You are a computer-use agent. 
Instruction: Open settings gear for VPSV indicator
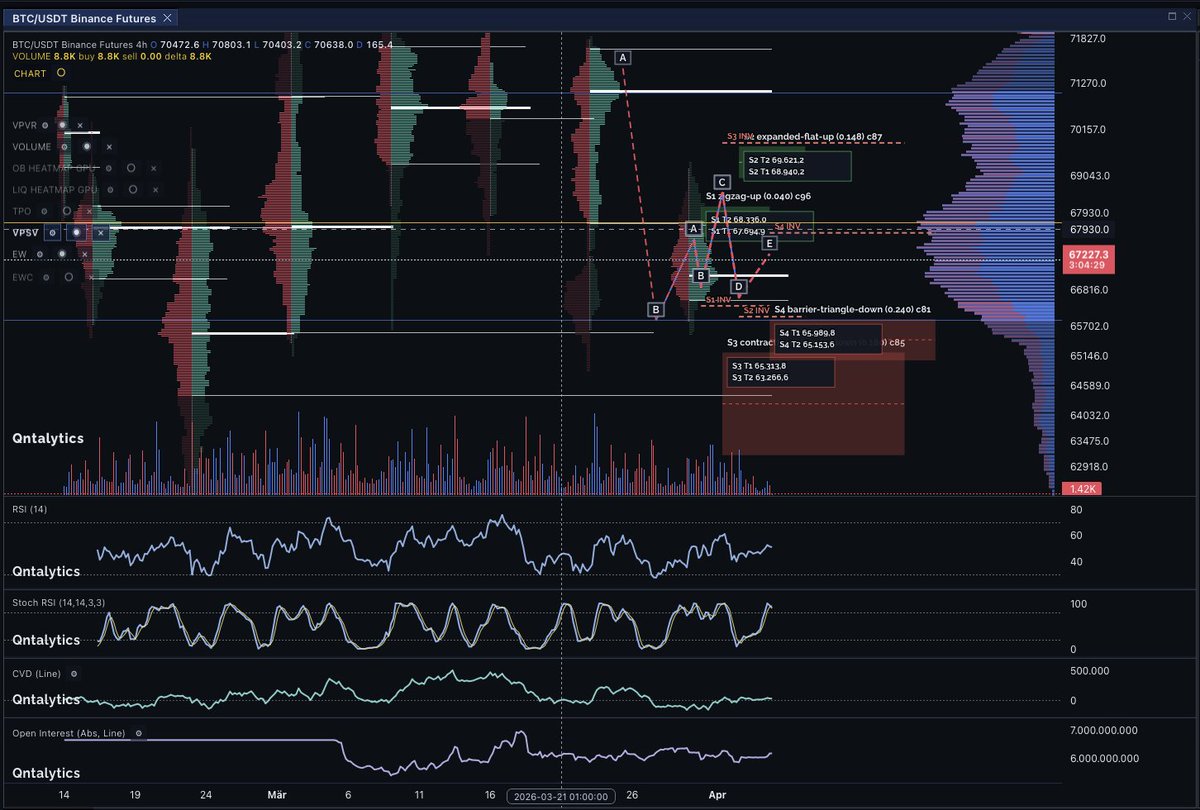(x=52, y=232)
